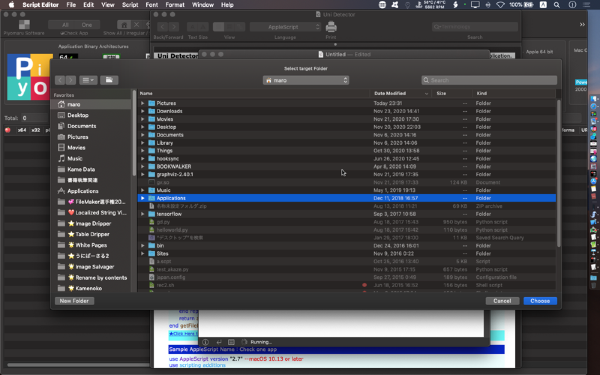Click the Wi-Fi menu bar icon
Viewport: 600px width, 375px height.
(501, 5)
